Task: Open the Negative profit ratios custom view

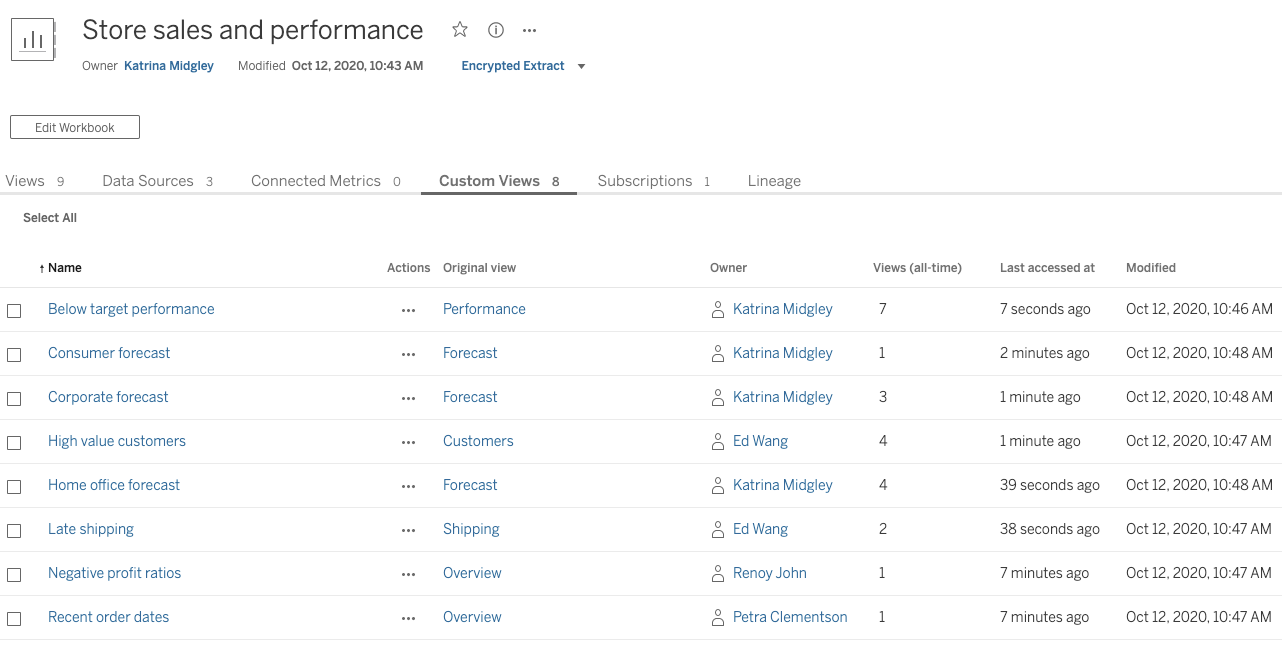Action: 115,573
